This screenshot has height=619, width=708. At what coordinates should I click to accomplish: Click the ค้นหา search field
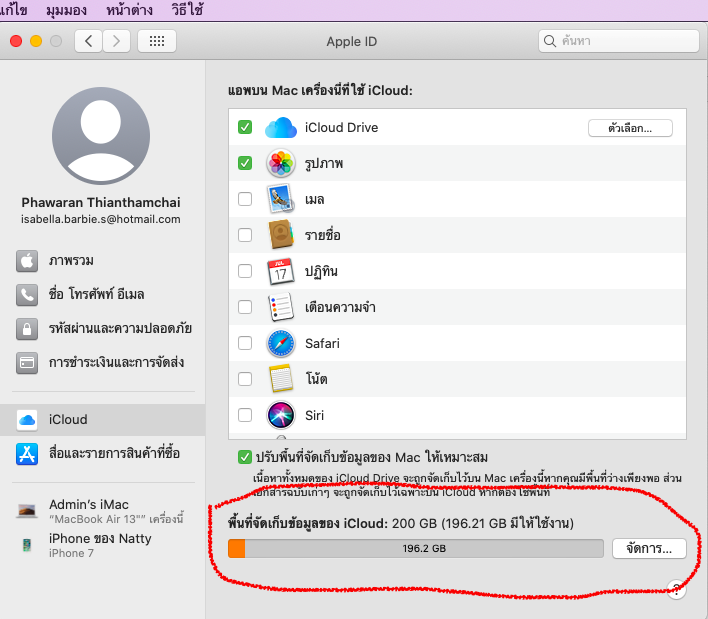(x=619, y=41)
